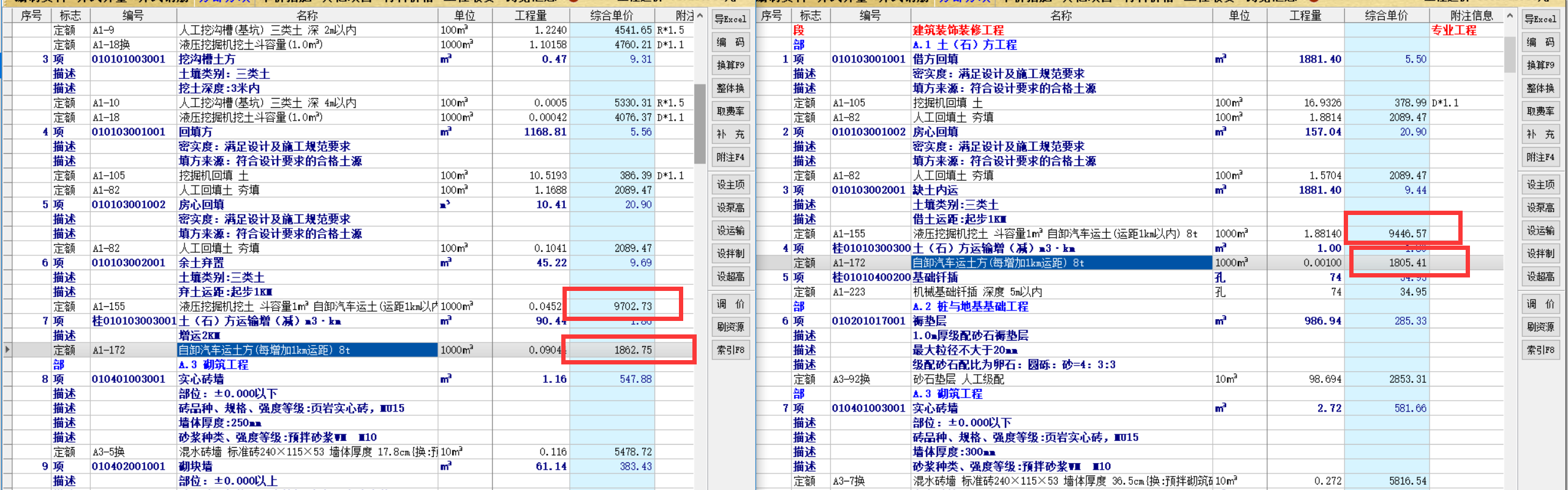Select the 实心砖墙 item row in left table

tap(348, 379)
